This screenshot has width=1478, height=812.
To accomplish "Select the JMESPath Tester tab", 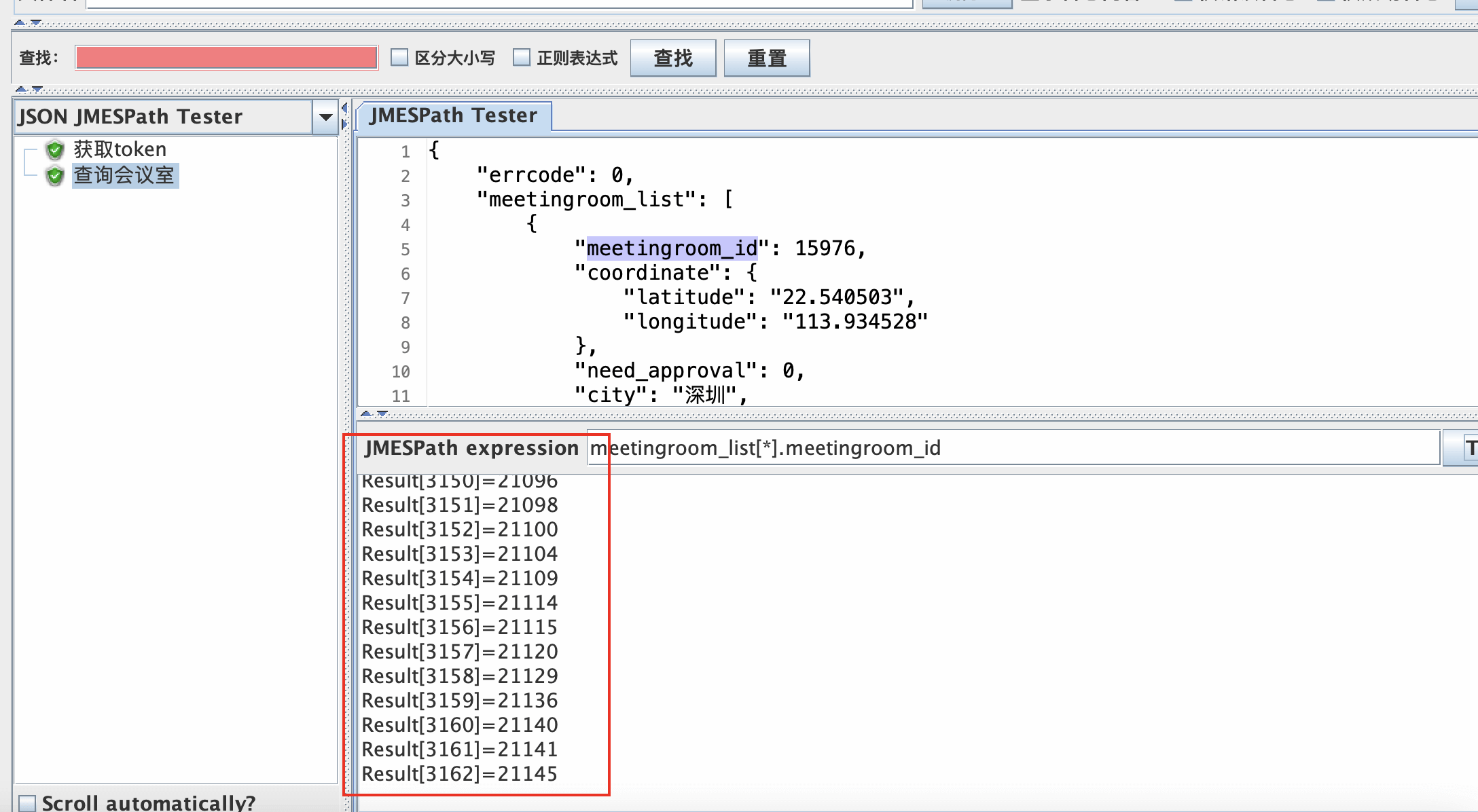I will pos(453,115).
